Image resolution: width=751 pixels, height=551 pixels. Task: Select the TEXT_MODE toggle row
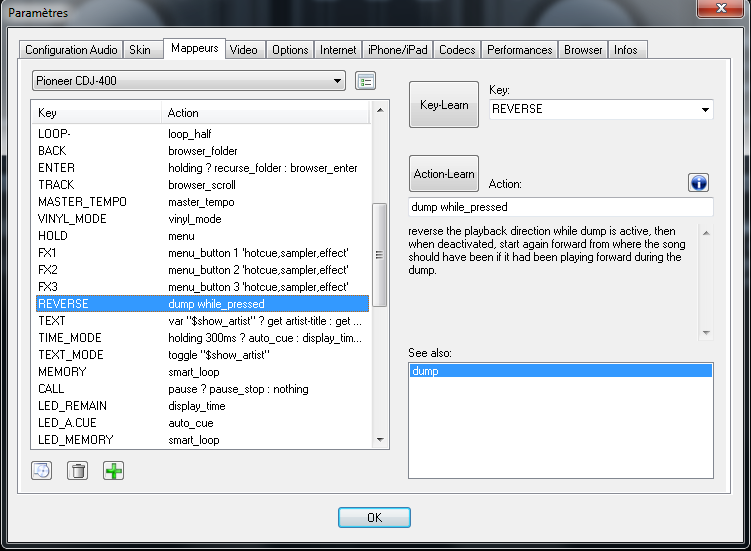[x=202, y=355]
